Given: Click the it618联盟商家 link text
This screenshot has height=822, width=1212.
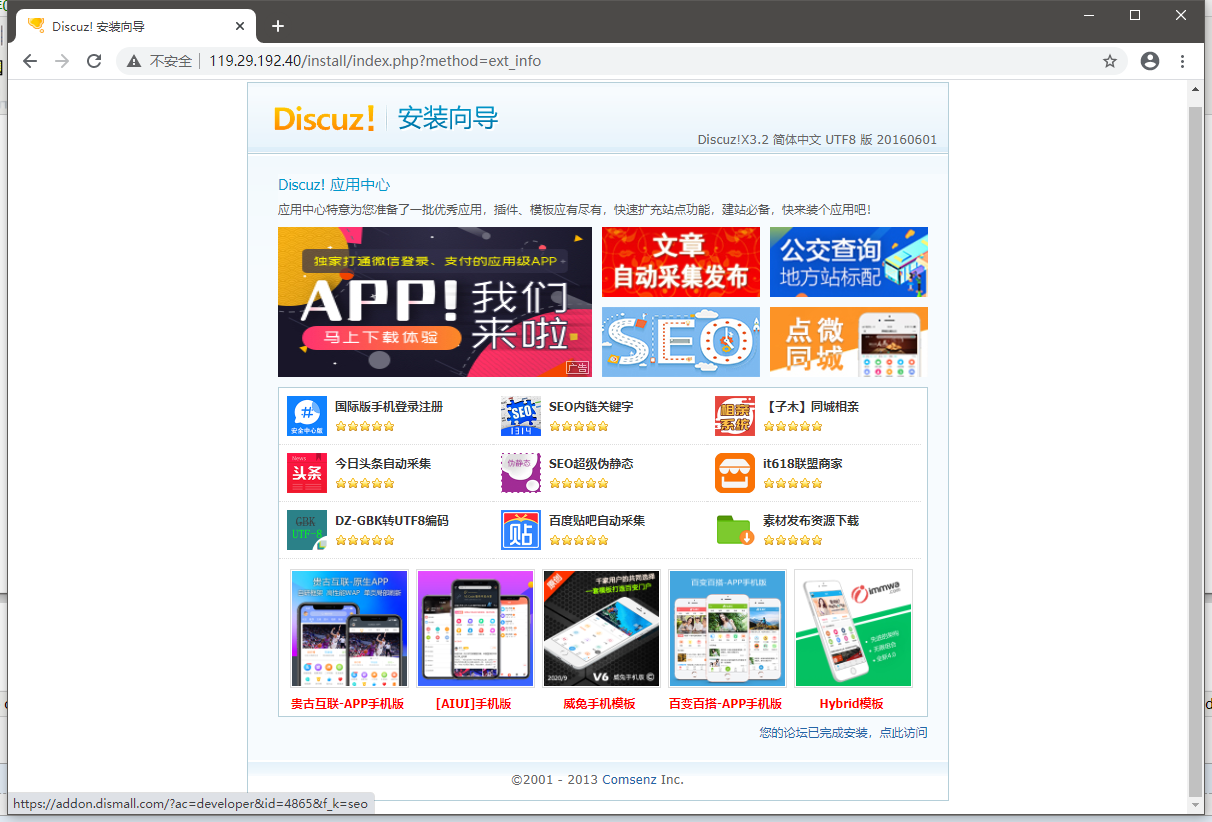Looking at the screenshot, I should (x=803, y=464).
